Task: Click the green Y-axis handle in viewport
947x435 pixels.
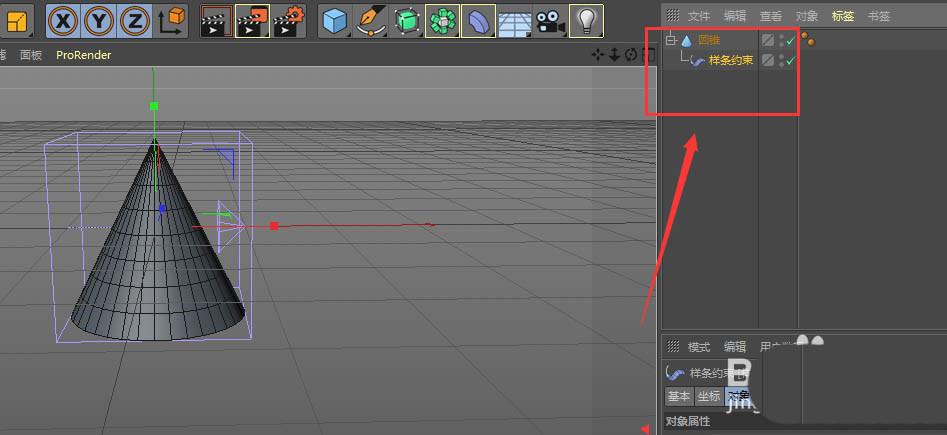Action: [154, 106]
